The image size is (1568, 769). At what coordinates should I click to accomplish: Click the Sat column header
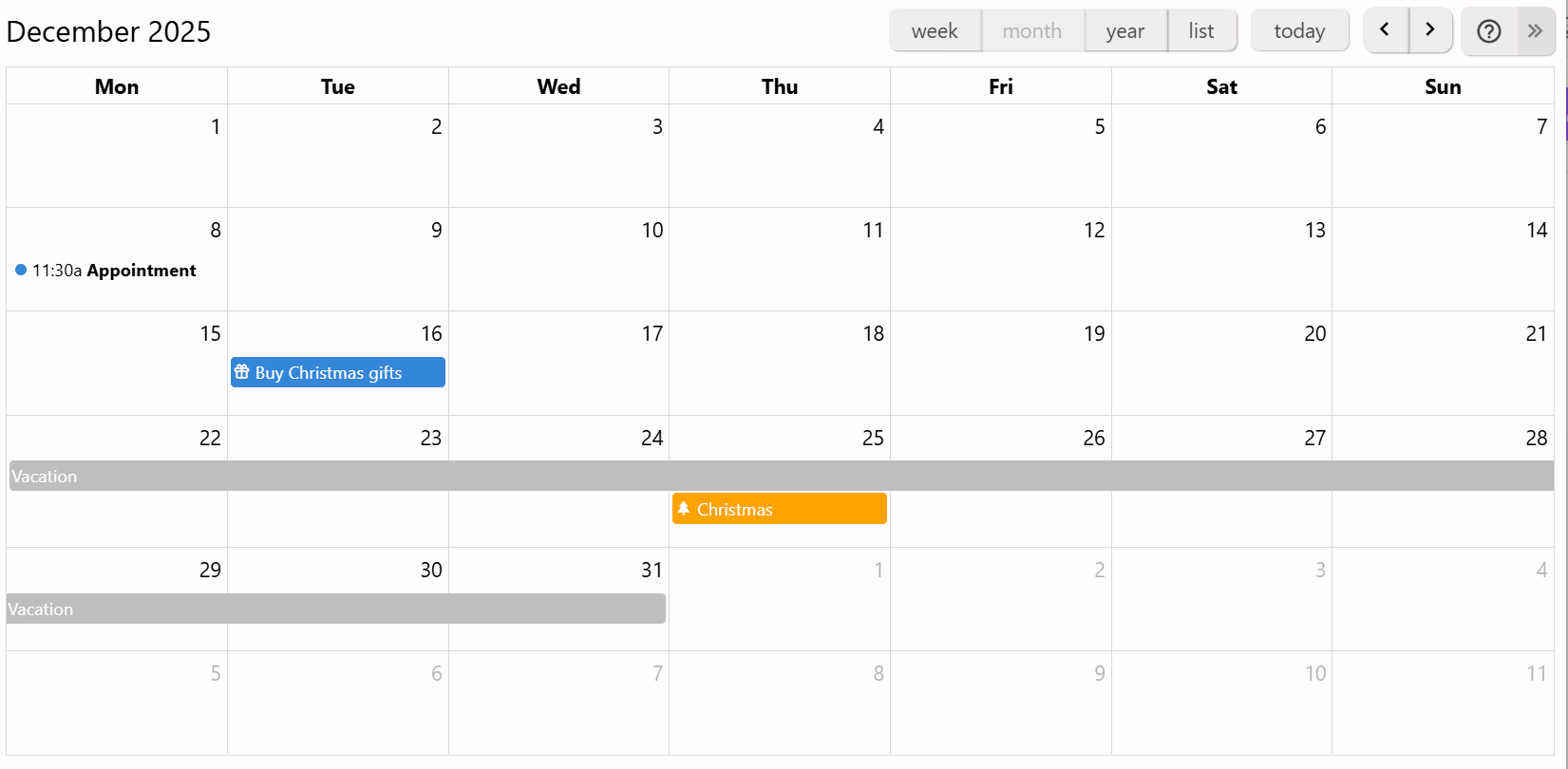pos(1221,86)
